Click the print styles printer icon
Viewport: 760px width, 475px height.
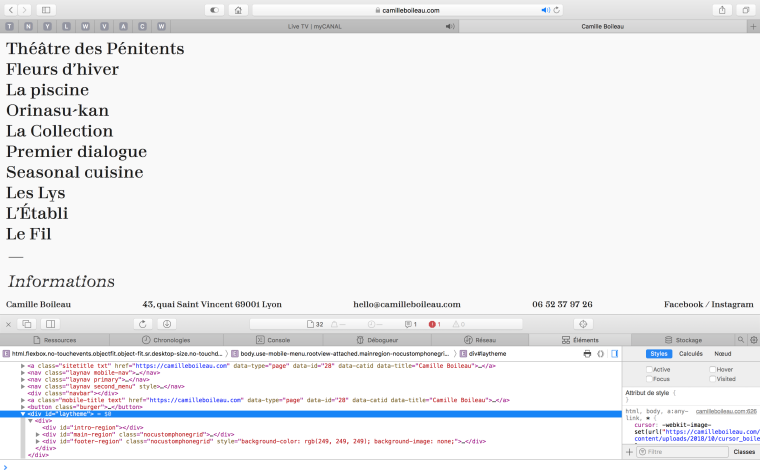point(587,354)
